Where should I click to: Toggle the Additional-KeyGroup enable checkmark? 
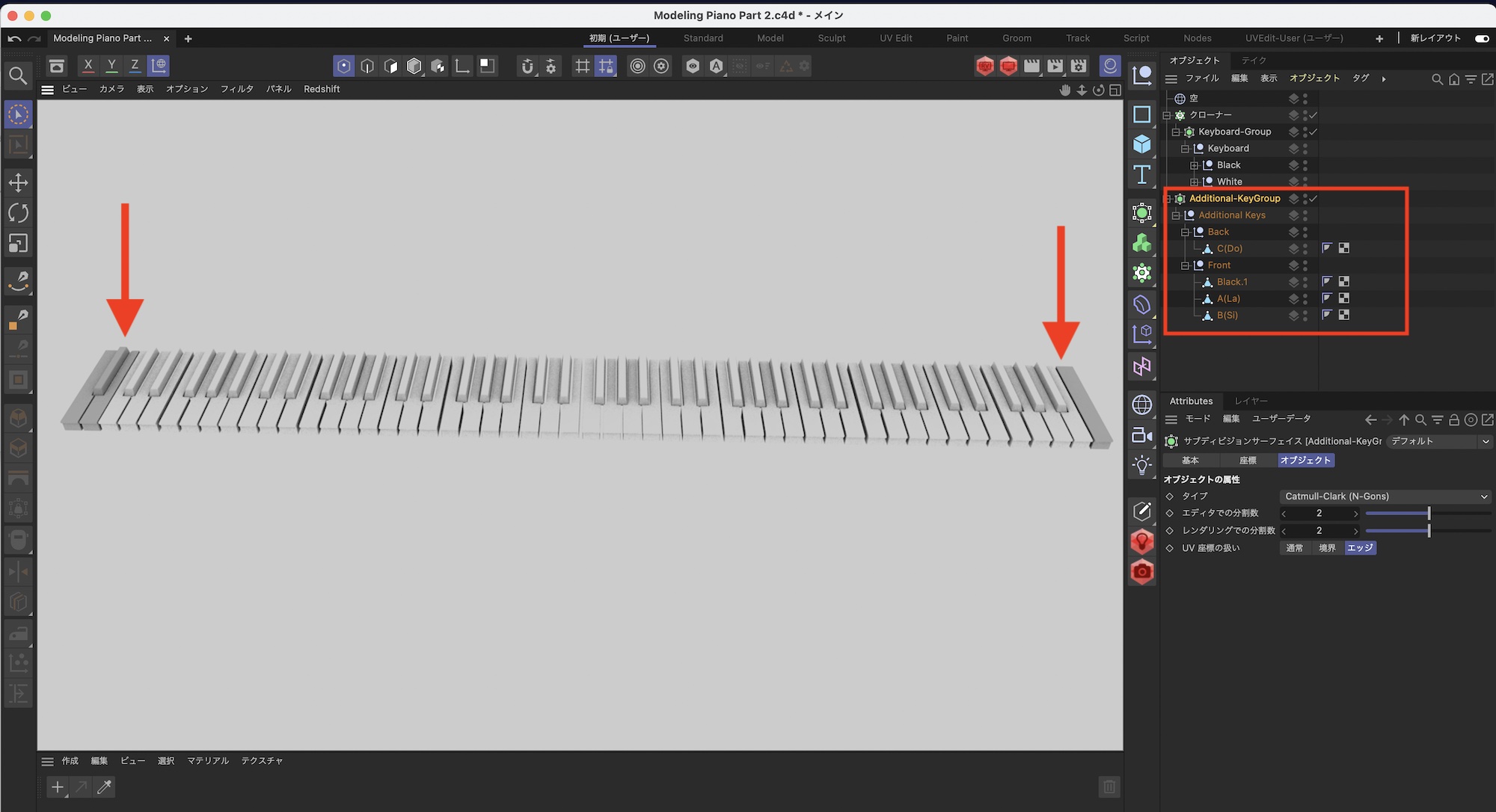[x=1313, y=199]
